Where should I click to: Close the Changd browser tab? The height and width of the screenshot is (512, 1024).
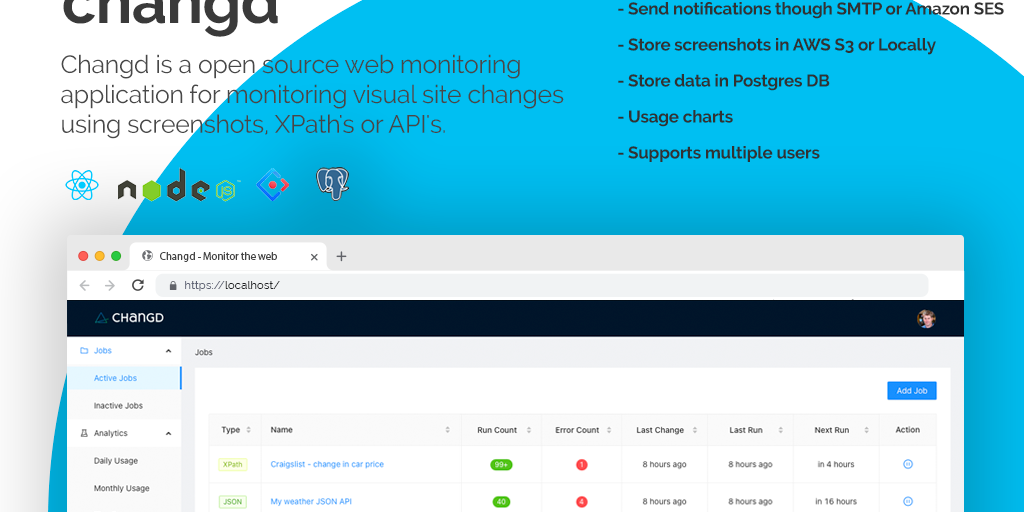pos(314,257)
